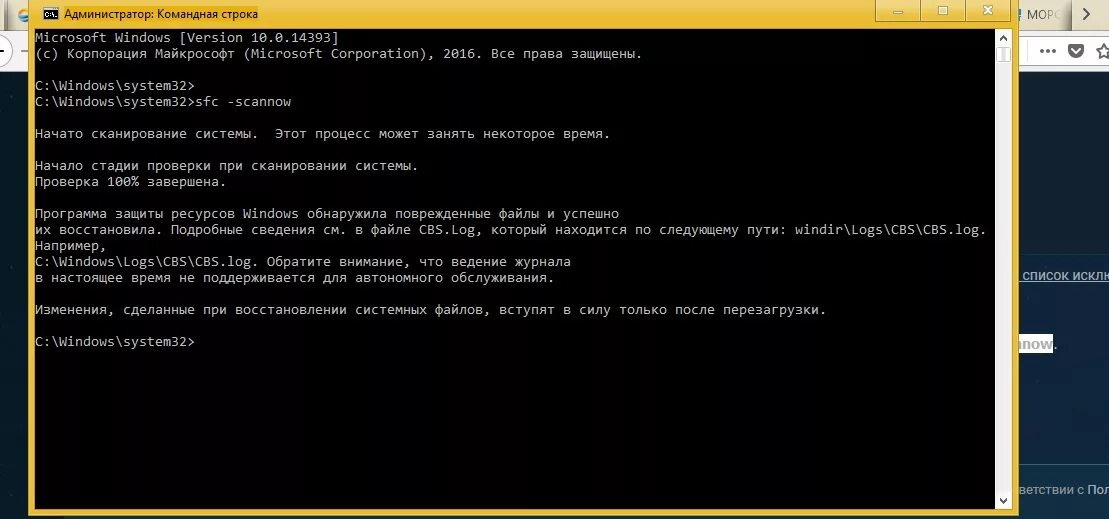Show more browser tabs with right chevron
1109x519 pixels.
(x=1086, y=14)
